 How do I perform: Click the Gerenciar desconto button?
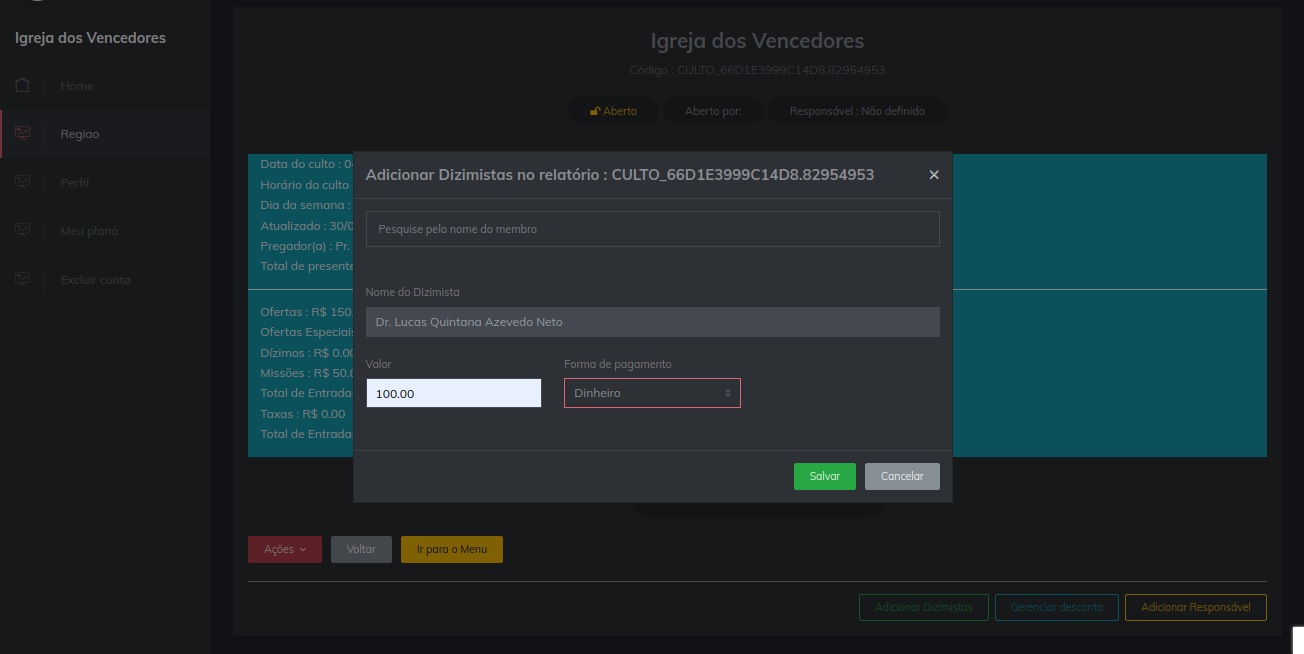click(1056, 607)
